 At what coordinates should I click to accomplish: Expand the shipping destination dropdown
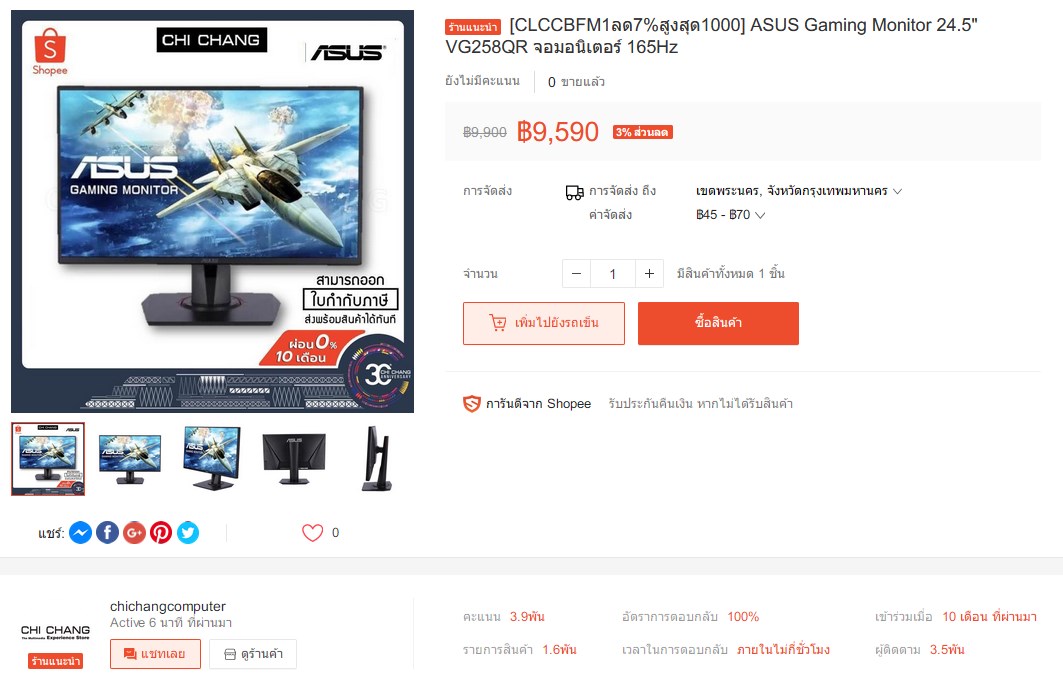(x=799, y=191)
